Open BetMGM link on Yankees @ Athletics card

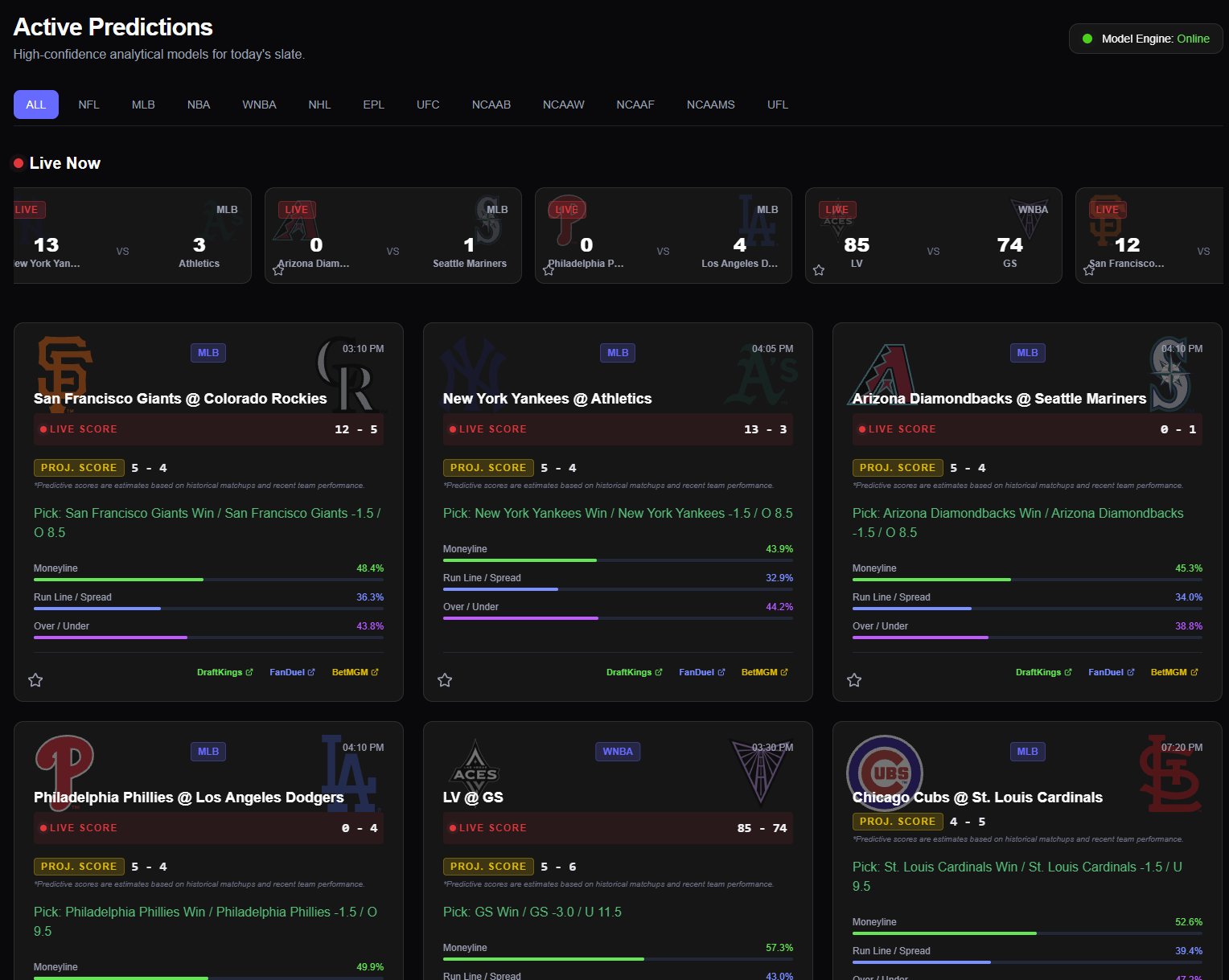click(x=765, y=672)
